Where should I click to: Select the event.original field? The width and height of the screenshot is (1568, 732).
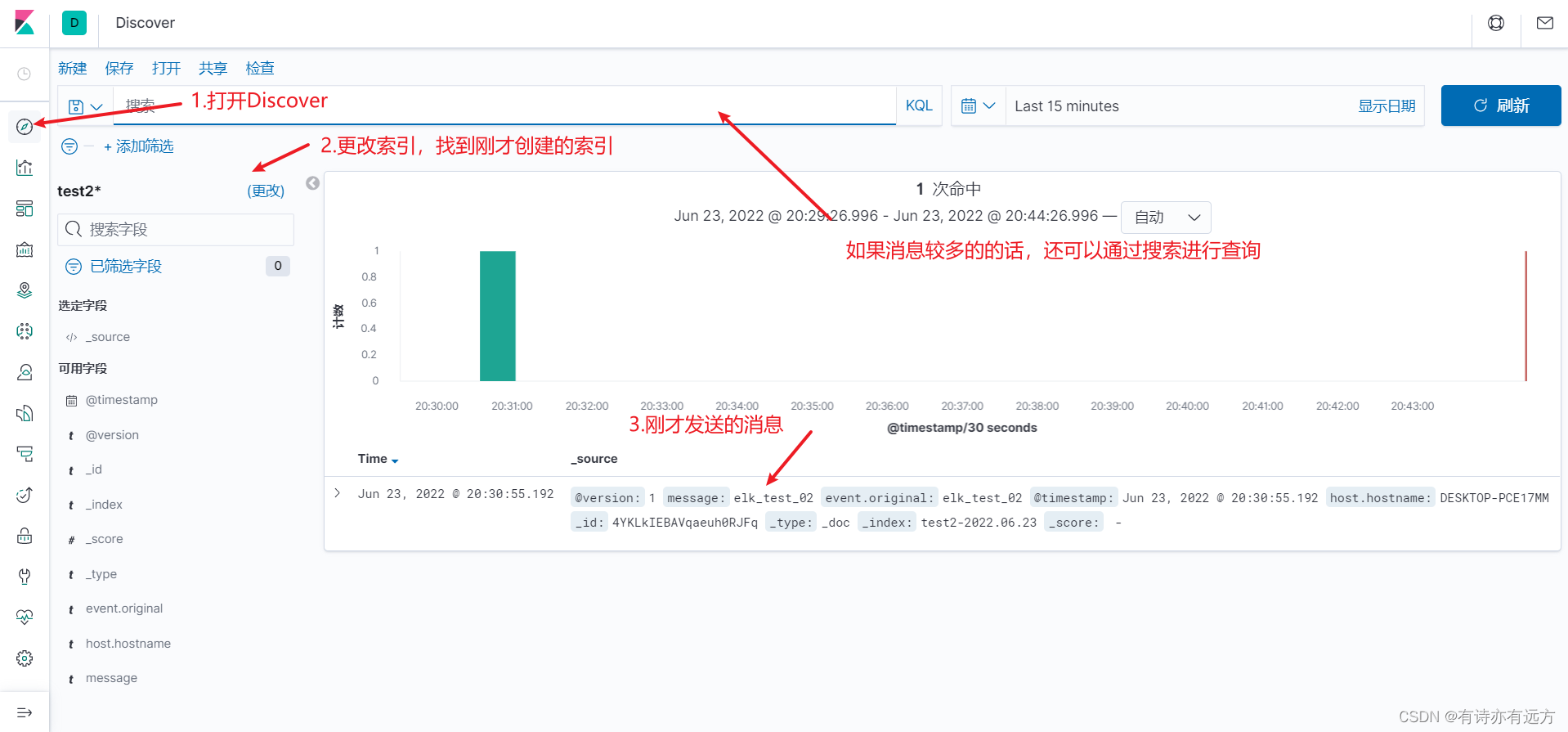coord(124,609)
